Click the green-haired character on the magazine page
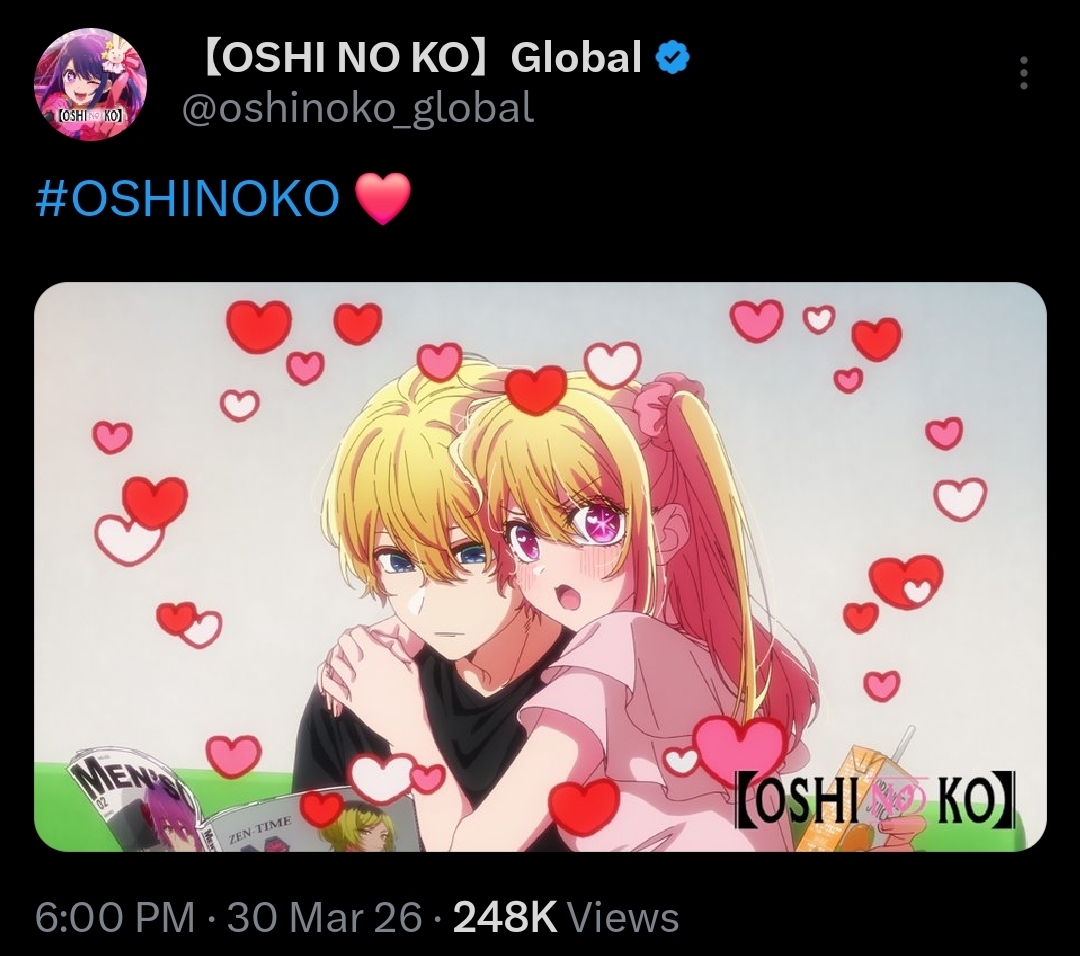The height and width of the screenshot is (956, 1080). point(358,827)
